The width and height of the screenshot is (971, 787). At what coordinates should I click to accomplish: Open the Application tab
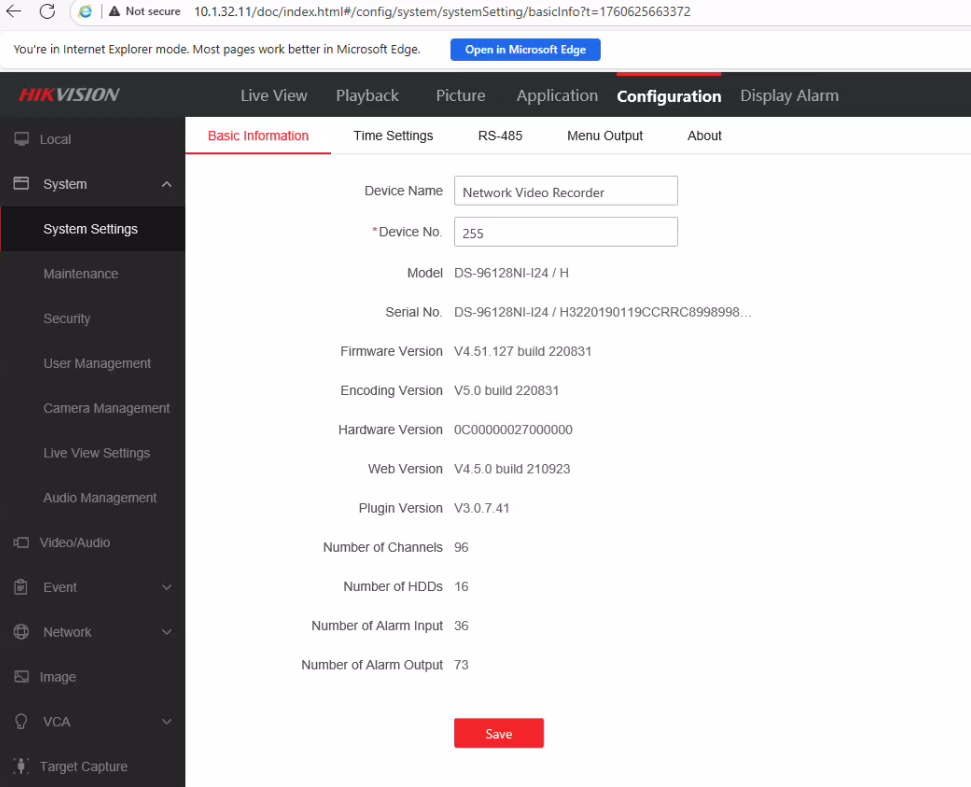557,95
